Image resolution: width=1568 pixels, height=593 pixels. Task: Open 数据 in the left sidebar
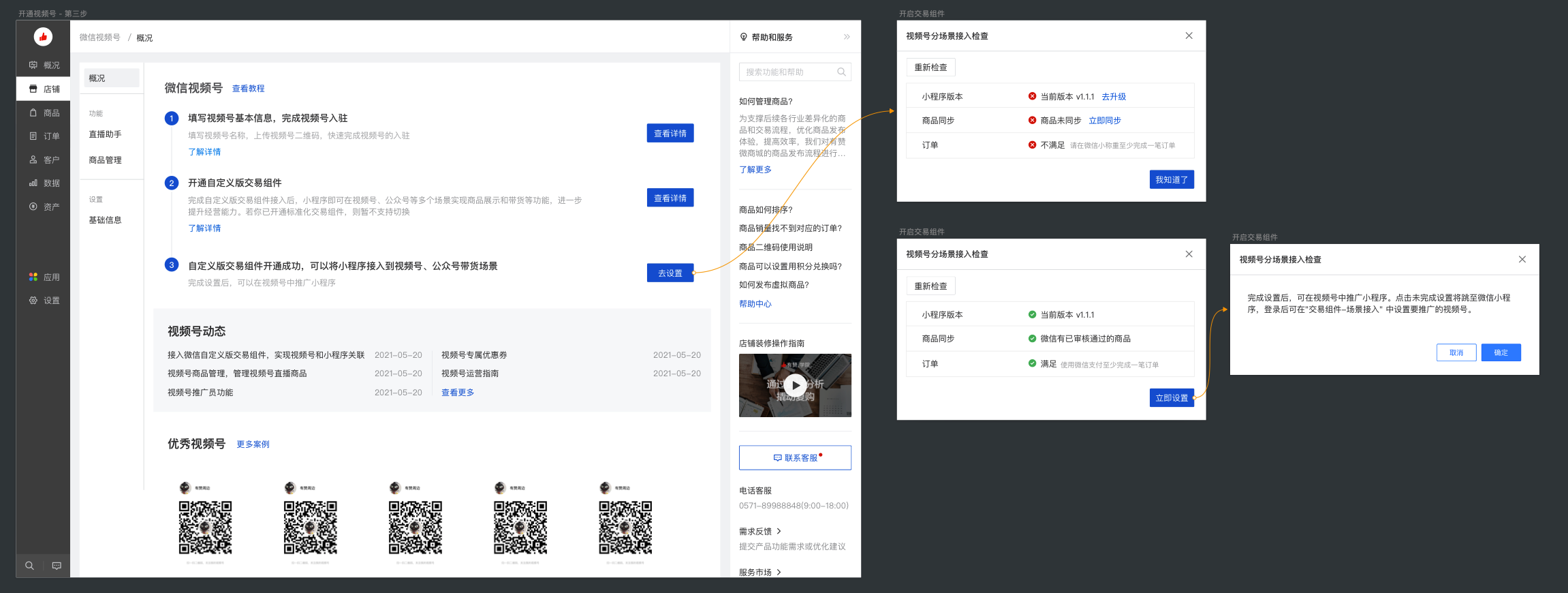[x=44, y=183]
